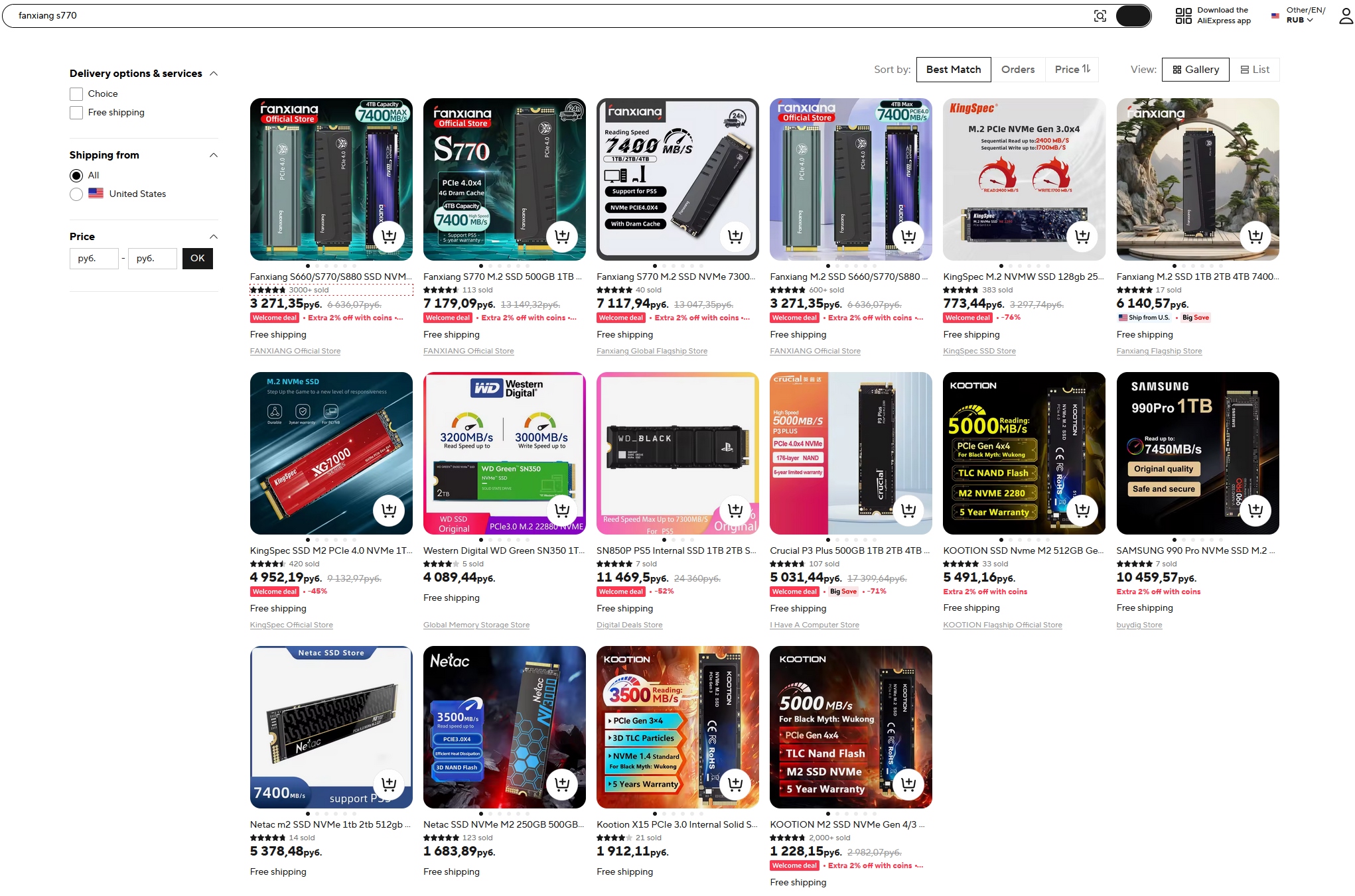Open the KingSpec XG7000 product thumbnail
The height and width of the screenshot is (896, 1355).
click(x=331, y=453)
